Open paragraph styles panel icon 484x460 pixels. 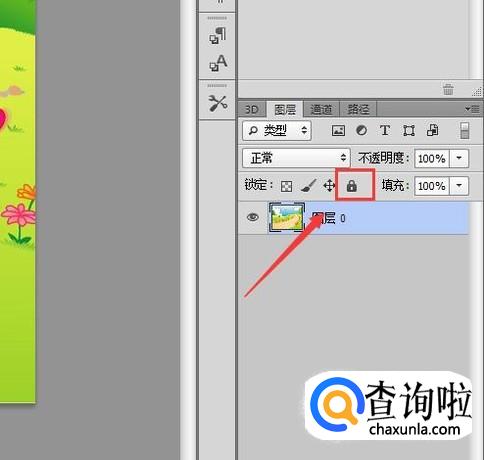(x=218, y=36)
